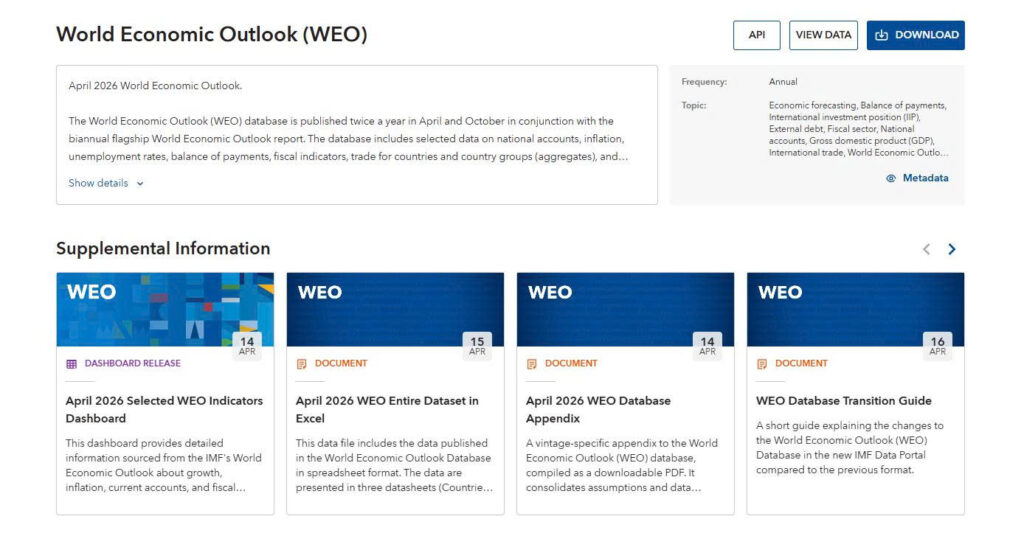
Task: Click the Frequency value 'Annual'
Action: point(783,82)
